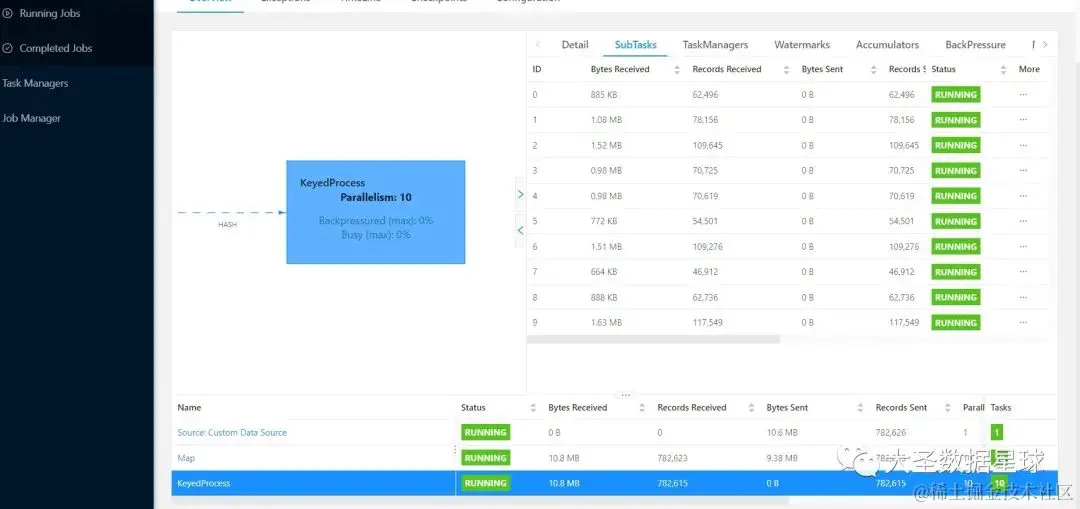Click bytes received value 772 KB
Viewport: 1080px width, 509px height.
tap(604, 221)
